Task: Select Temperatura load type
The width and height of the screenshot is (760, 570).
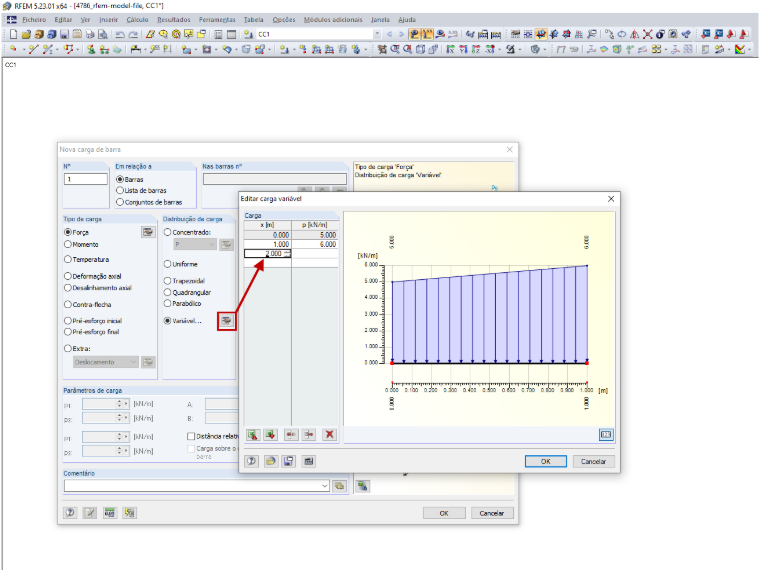Action: [68, 259]
